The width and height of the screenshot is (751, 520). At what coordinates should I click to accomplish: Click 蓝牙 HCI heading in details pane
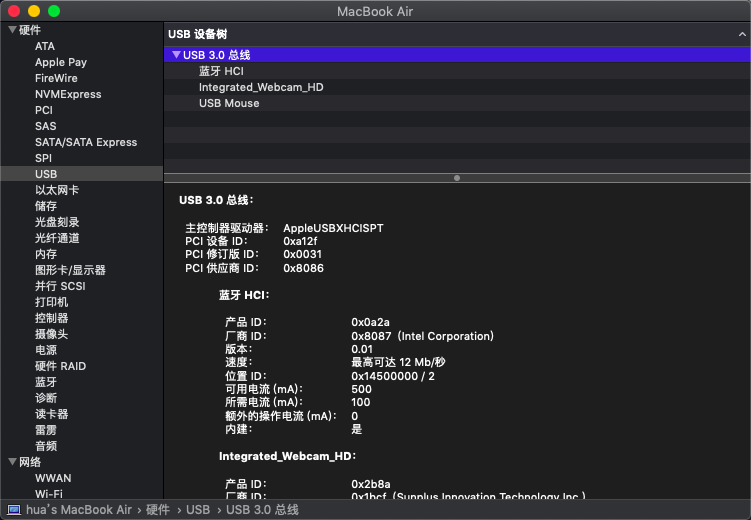[x=244, y=295]
